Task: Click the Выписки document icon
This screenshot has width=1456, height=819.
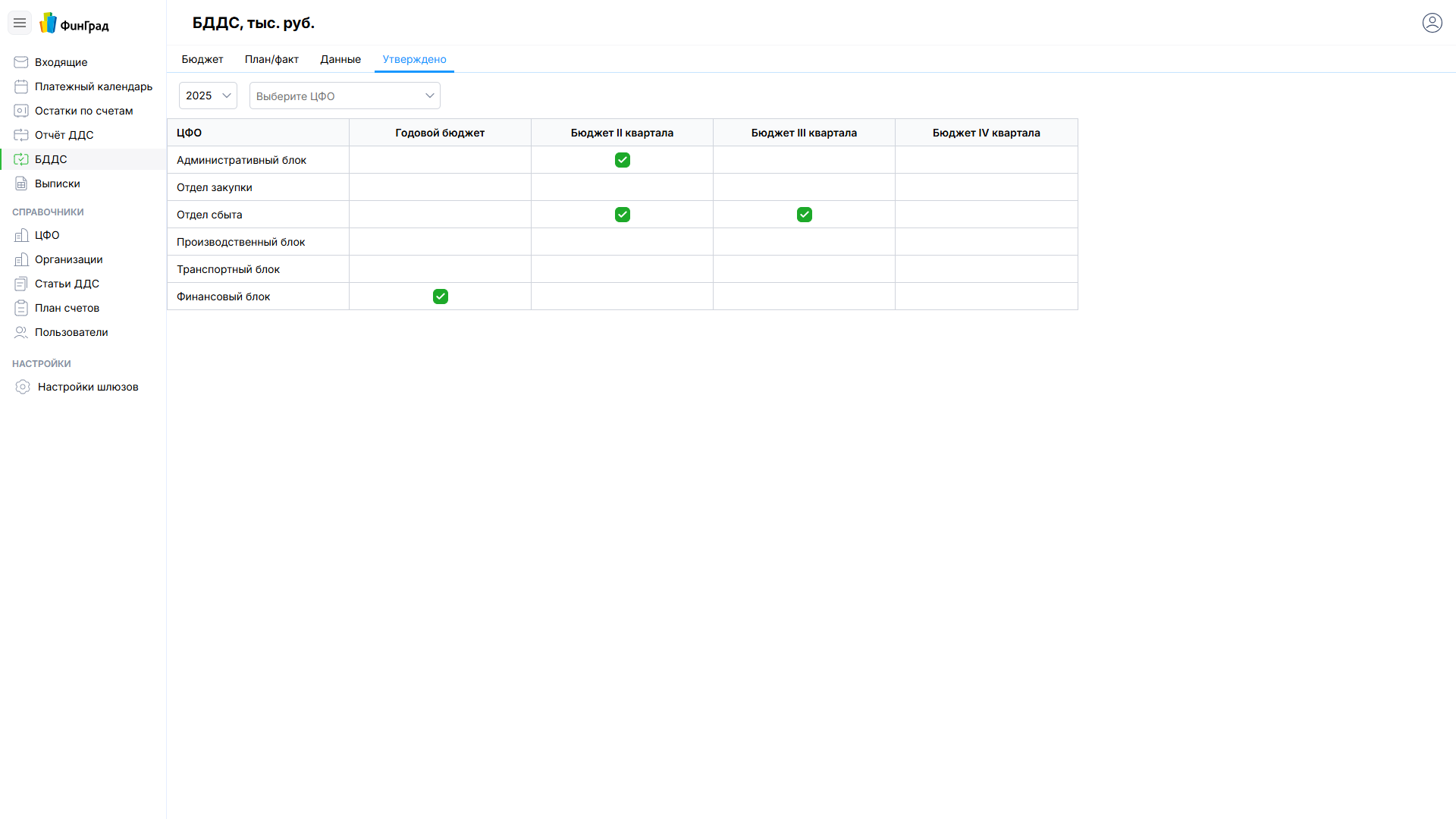Action: [21, 184]
